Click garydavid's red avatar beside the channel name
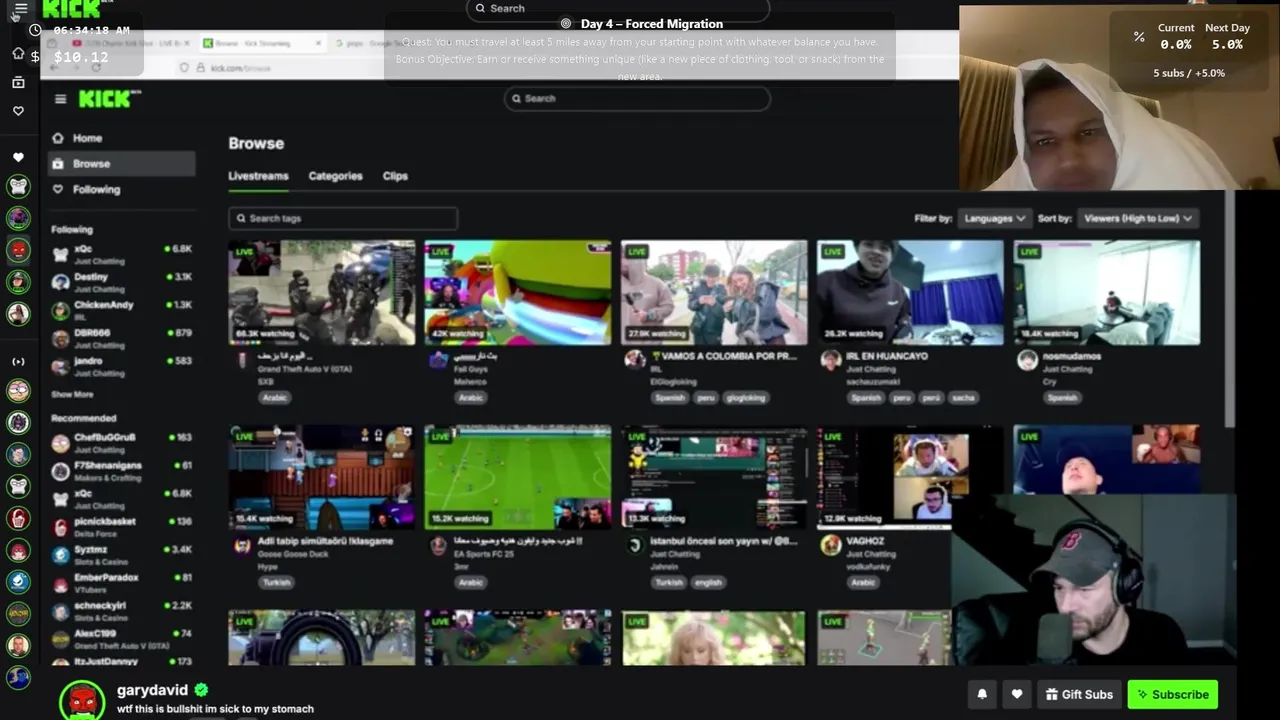 click(82, 700)
